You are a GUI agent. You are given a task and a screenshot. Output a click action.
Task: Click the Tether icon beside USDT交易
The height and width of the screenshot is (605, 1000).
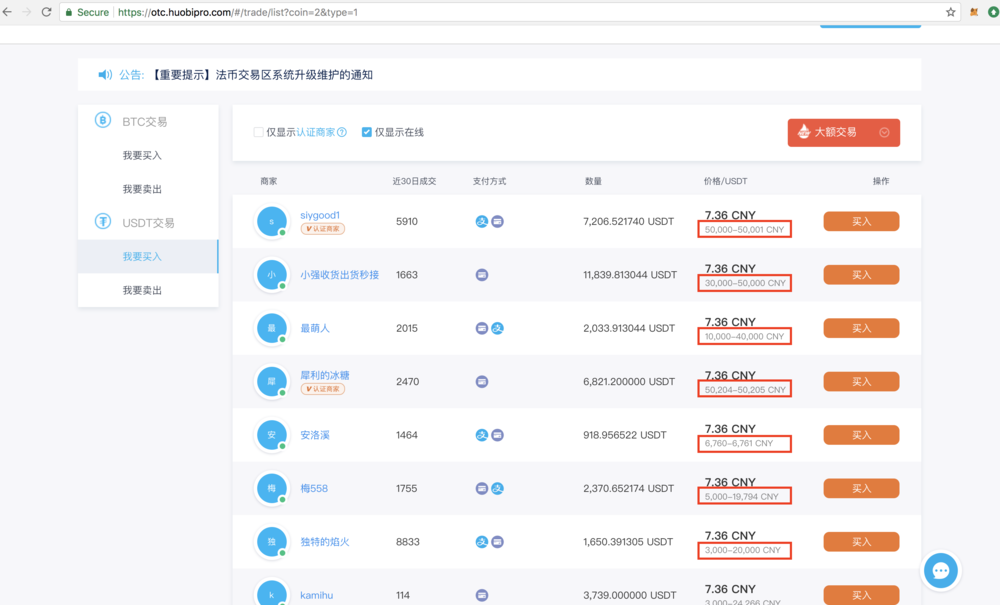[101, 222]
